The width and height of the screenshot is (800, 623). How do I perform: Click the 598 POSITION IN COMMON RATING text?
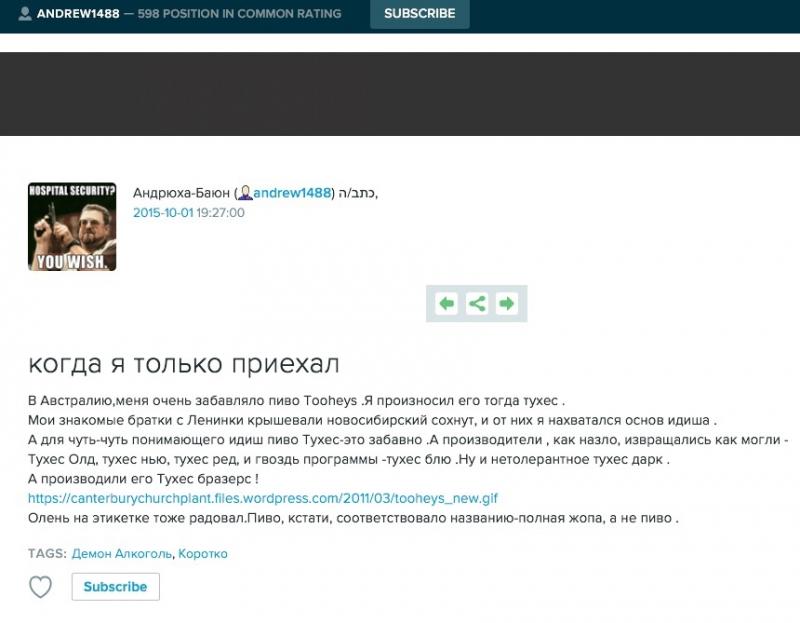point(239,14)
